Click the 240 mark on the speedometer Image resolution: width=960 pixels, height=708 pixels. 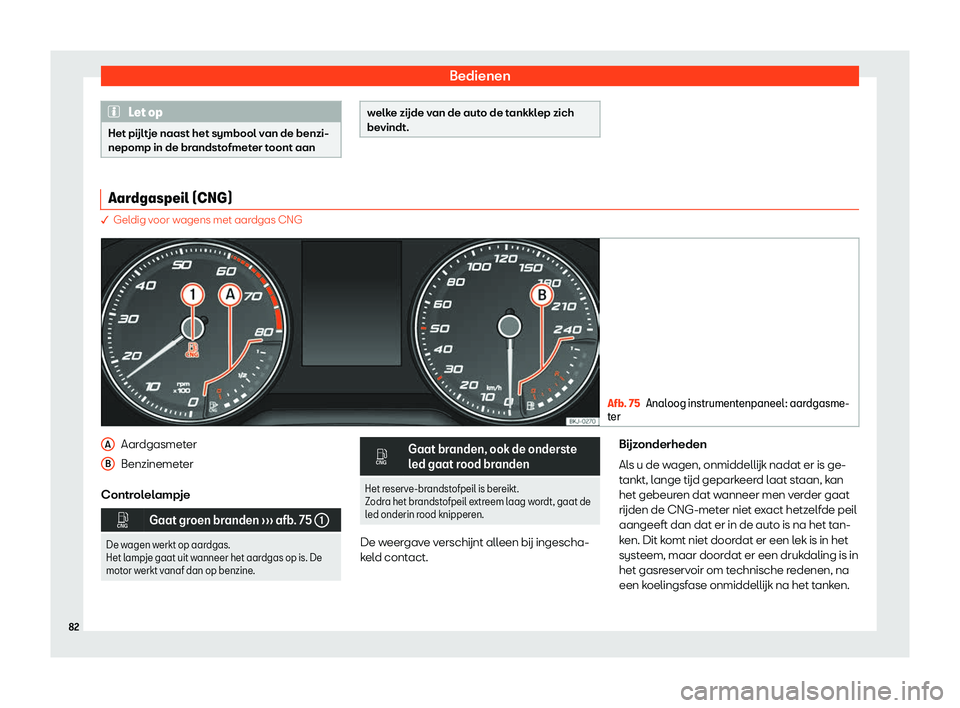pyautogui.click(x=568, y=330)
